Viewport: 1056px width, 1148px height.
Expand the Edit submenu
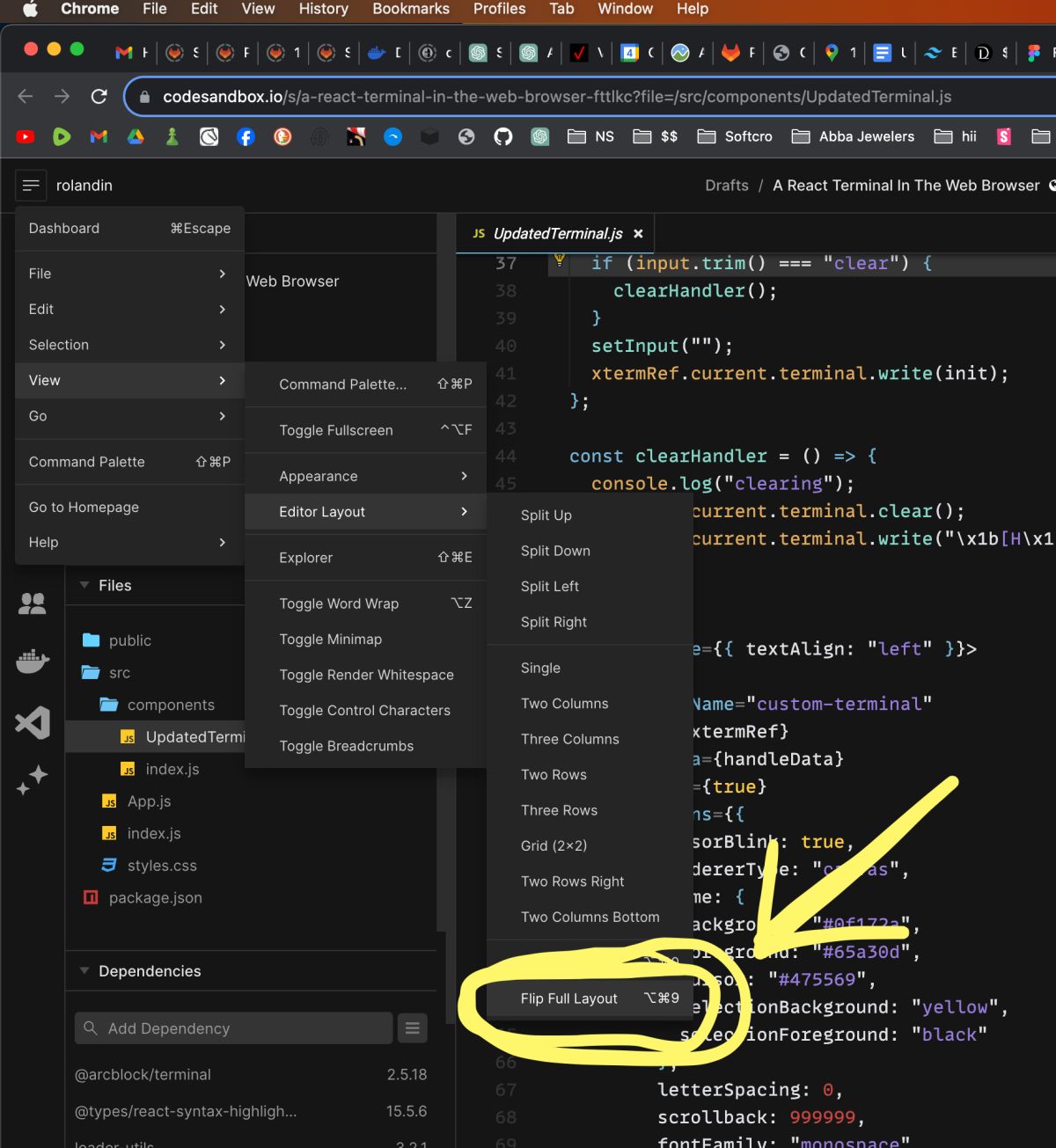click(129, 310)
